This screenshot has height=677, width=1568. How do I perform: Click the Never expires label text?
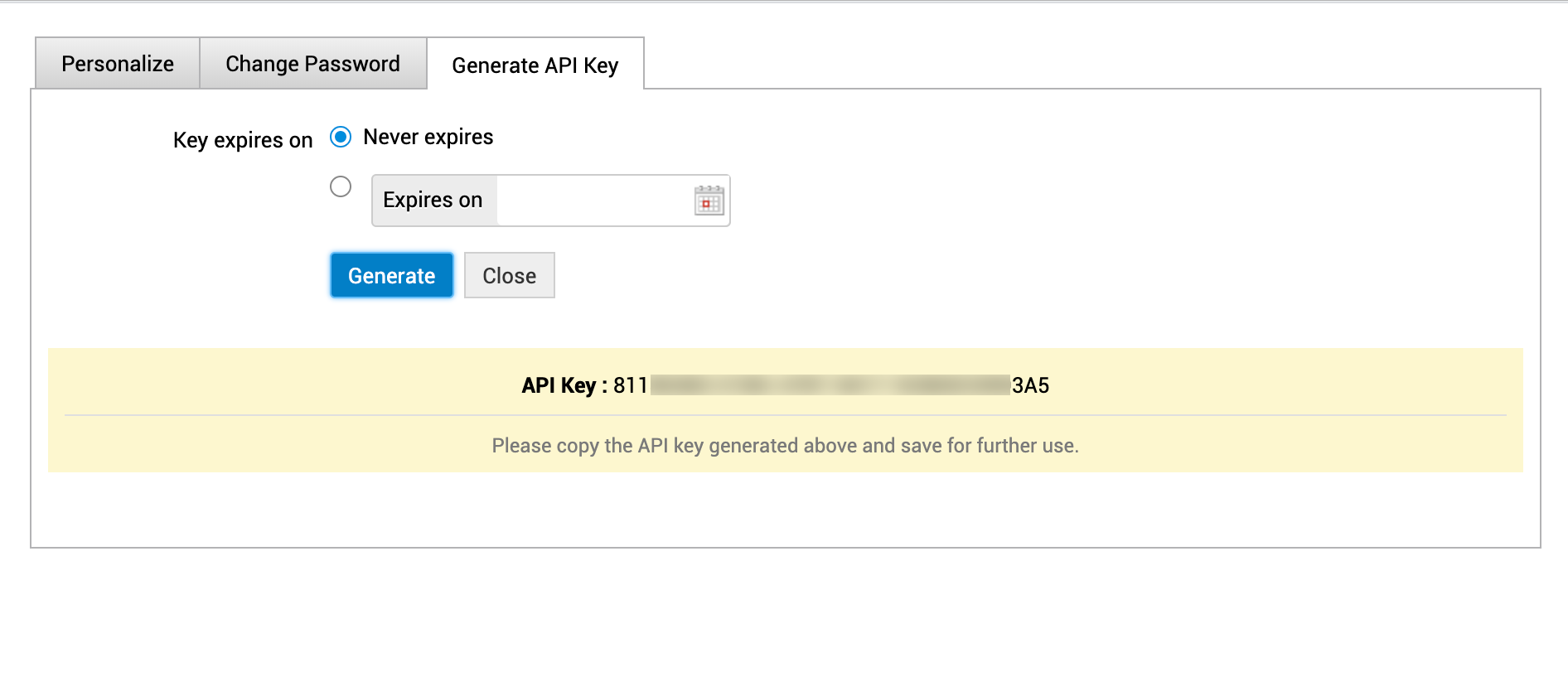[428, 137]
